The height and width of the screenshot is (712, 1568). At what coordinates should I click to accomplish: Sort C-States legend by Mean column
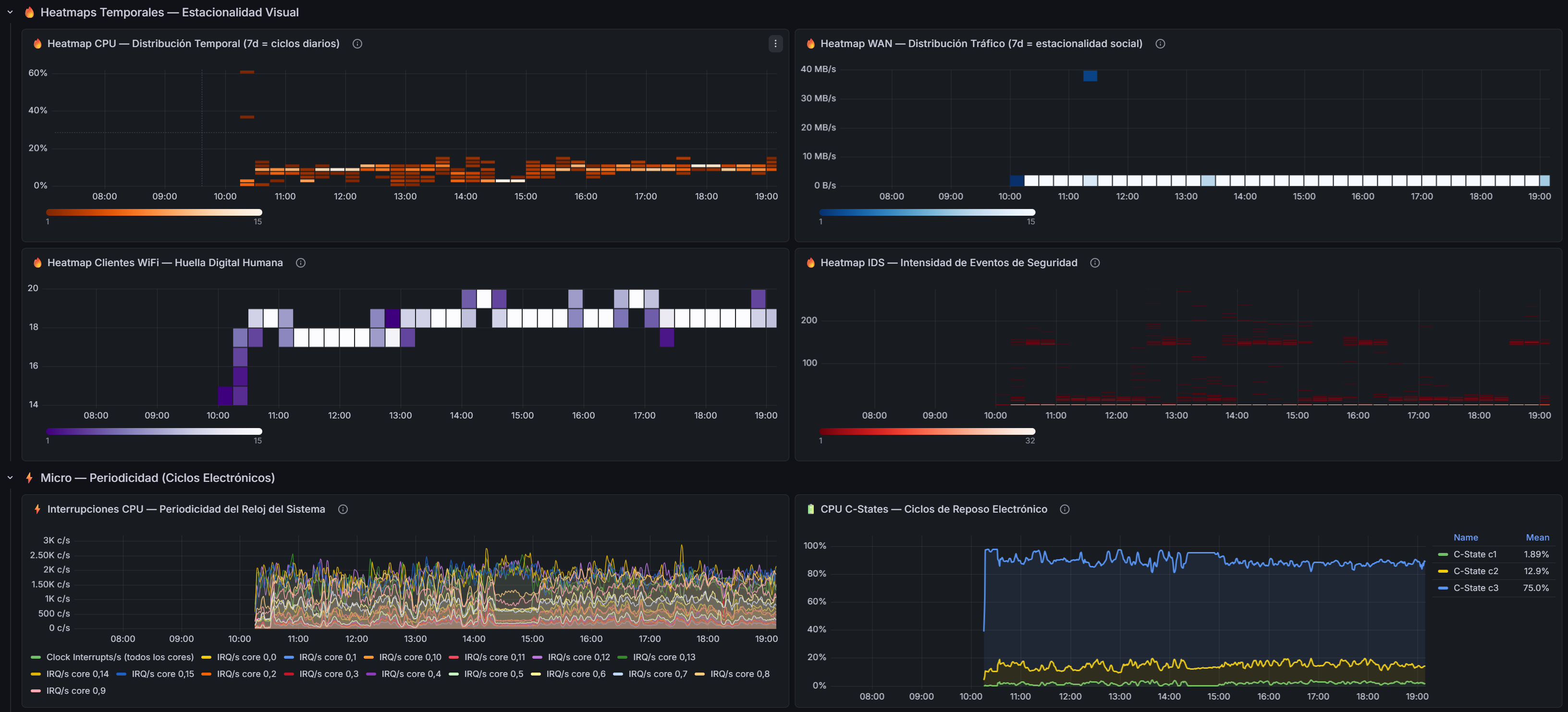coord(1537,537)
